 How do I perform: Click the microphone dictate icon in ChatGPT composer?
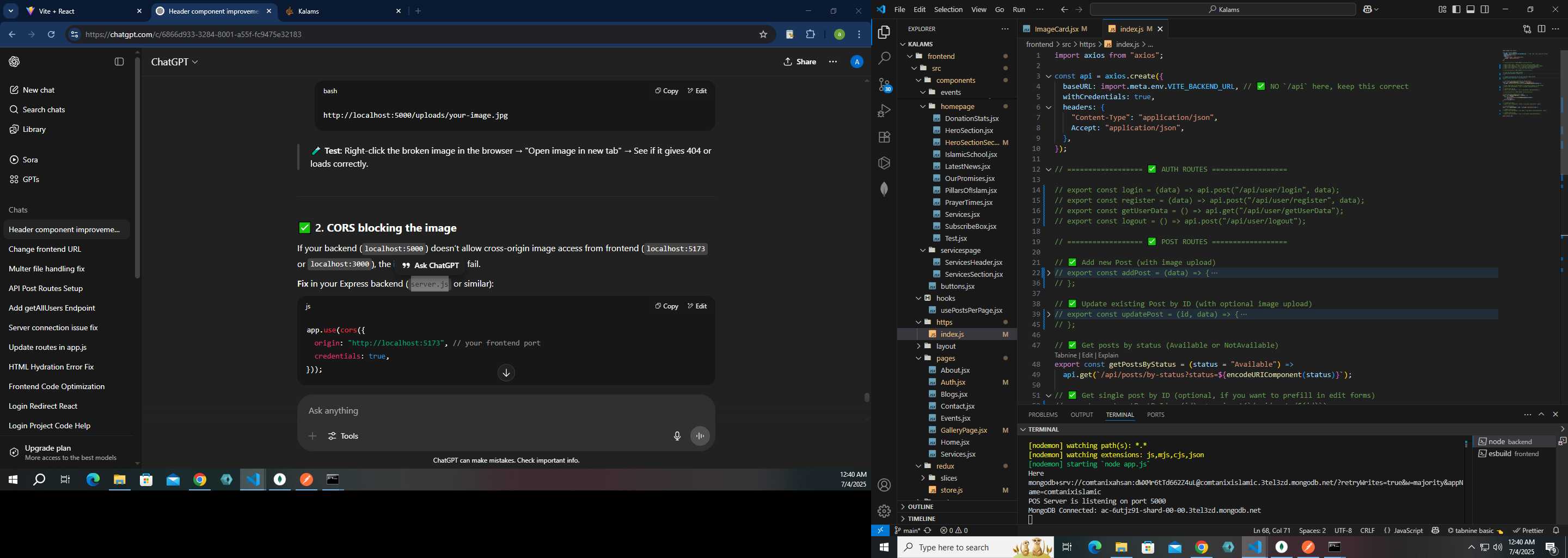click(x=677, y=436)
